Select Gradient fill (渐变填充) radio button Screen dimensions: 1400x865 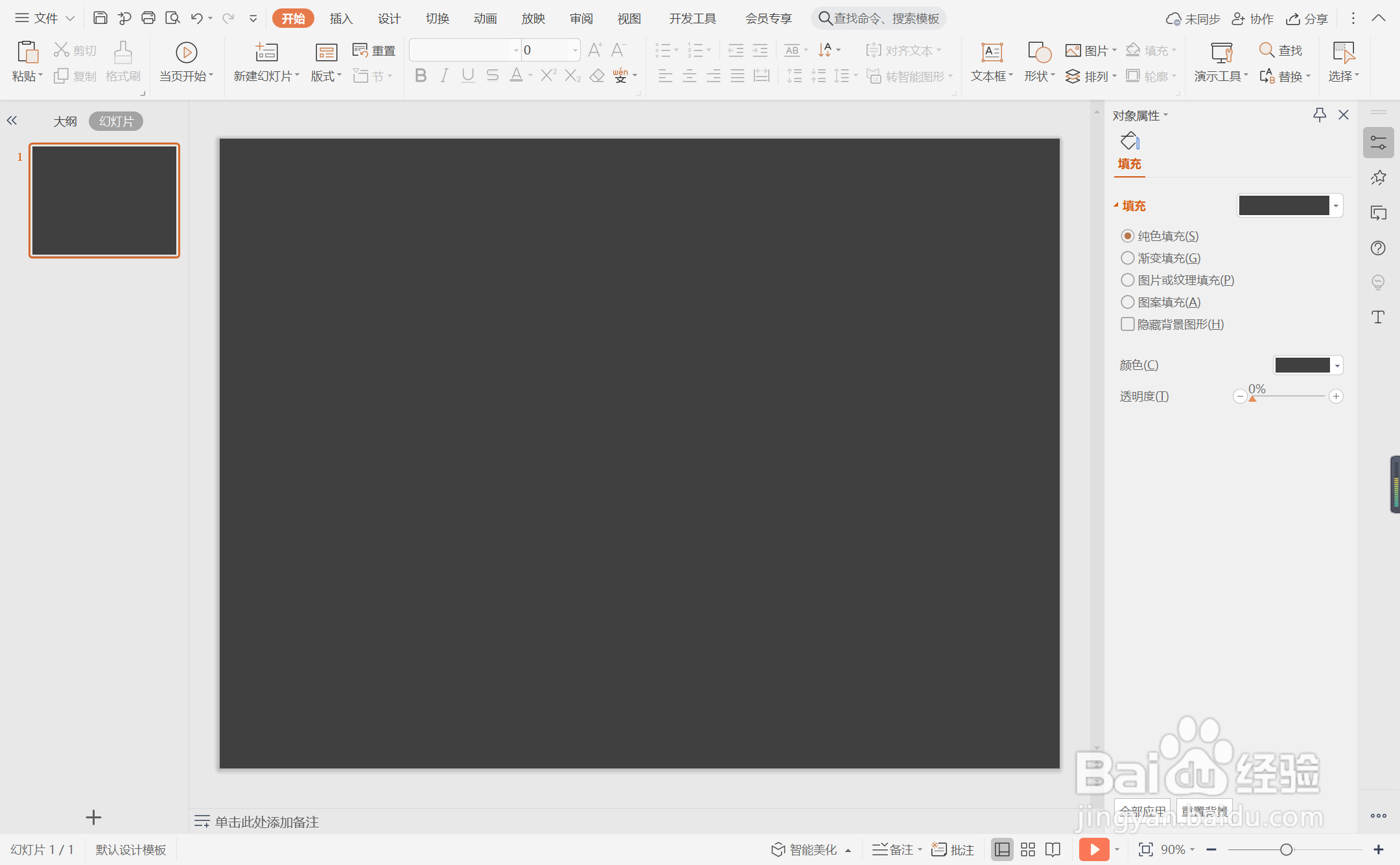pos(1128,258)
